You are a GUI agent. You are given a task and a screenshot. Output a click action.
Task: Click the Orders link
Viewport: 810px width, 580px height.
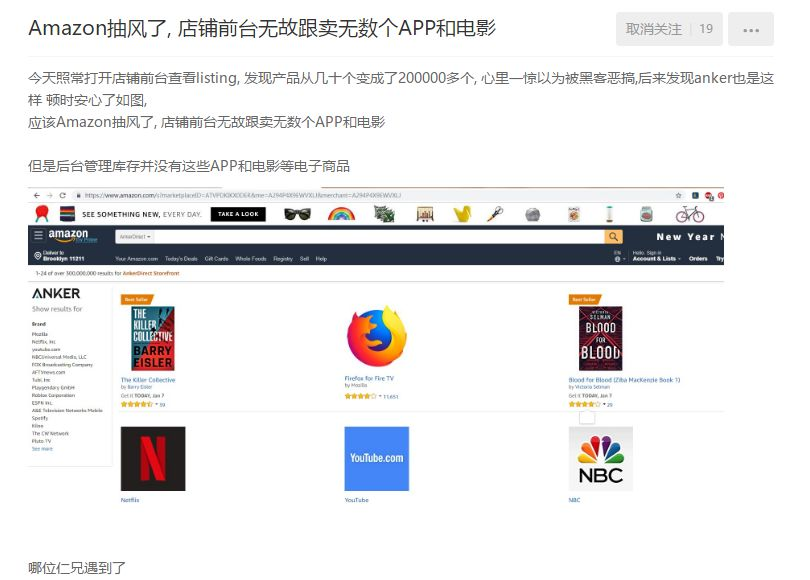(x=698, y=258)
